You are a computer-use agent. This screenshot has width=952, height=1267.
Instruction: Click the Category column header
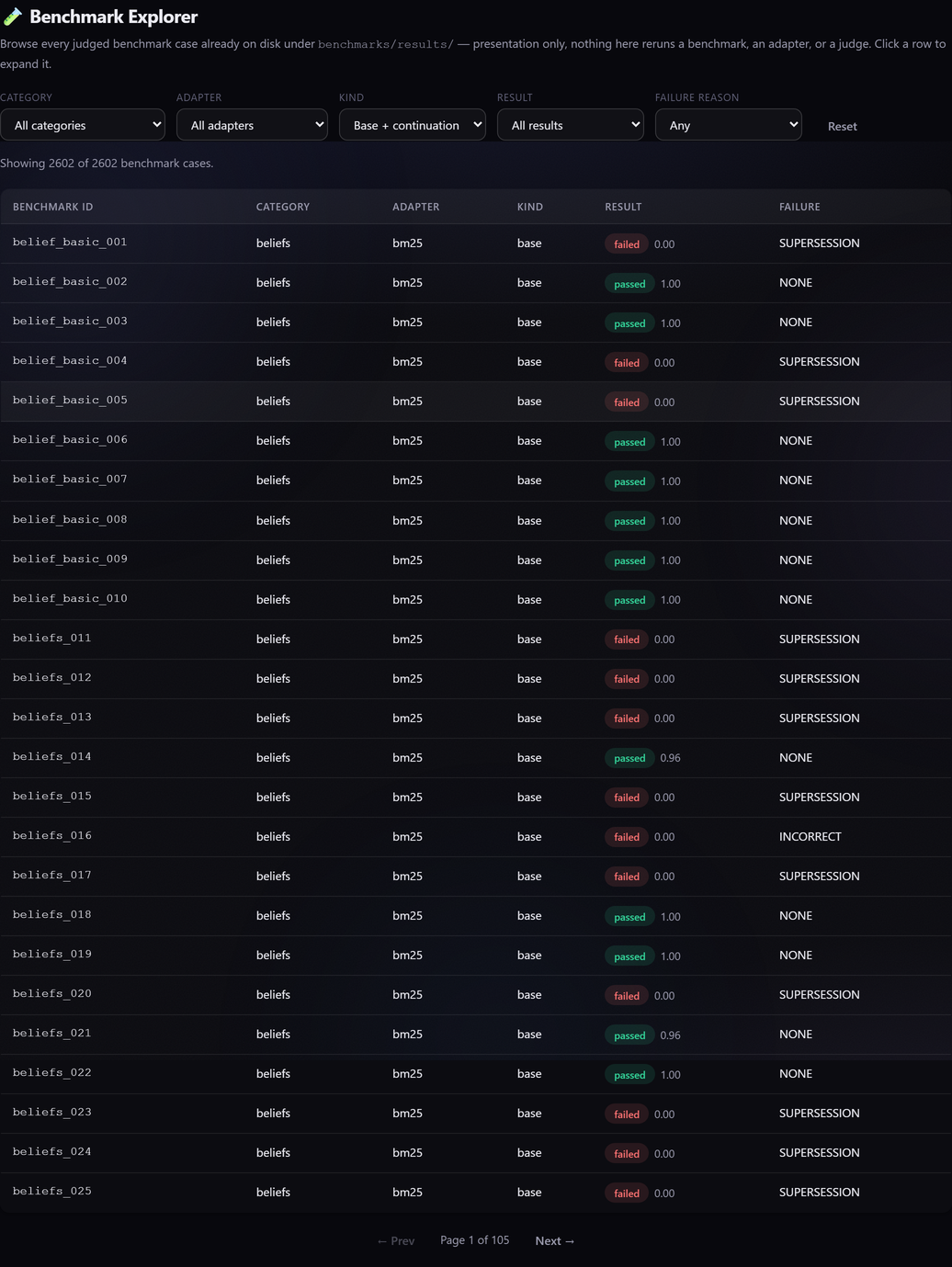(x=283, y=207)
